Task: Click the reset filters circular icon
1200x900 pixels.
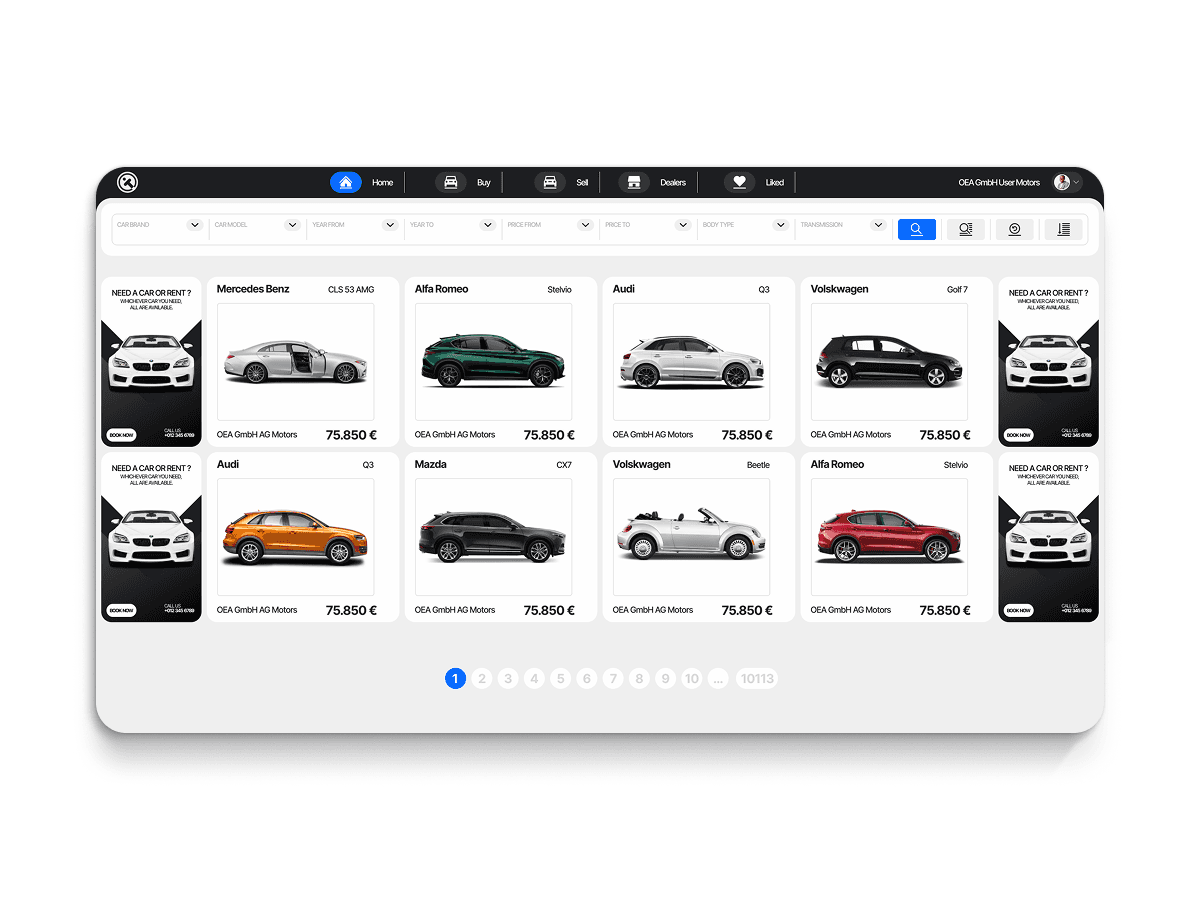Action: click(1015, 229)
